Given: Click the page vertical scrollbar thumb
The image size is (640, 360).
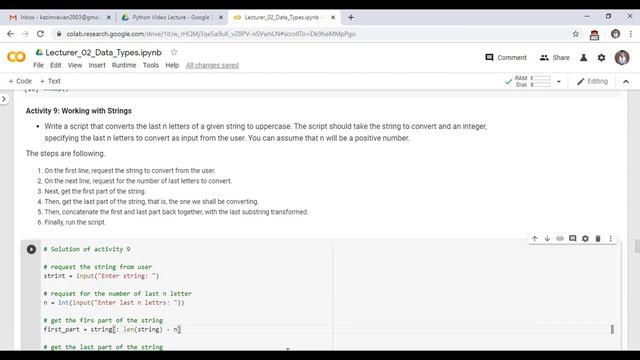Looking at the screenshot, I should tap(637, 247).
